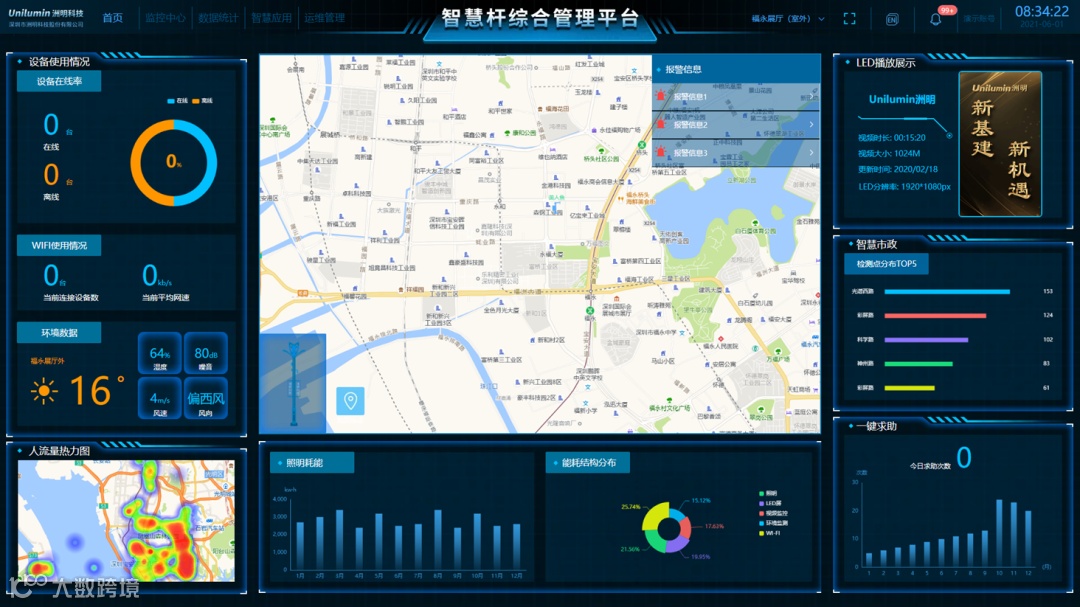Click the 当前连接设备数 label
The width and height of the screenshot is (1080, 607).
[71, 298]
